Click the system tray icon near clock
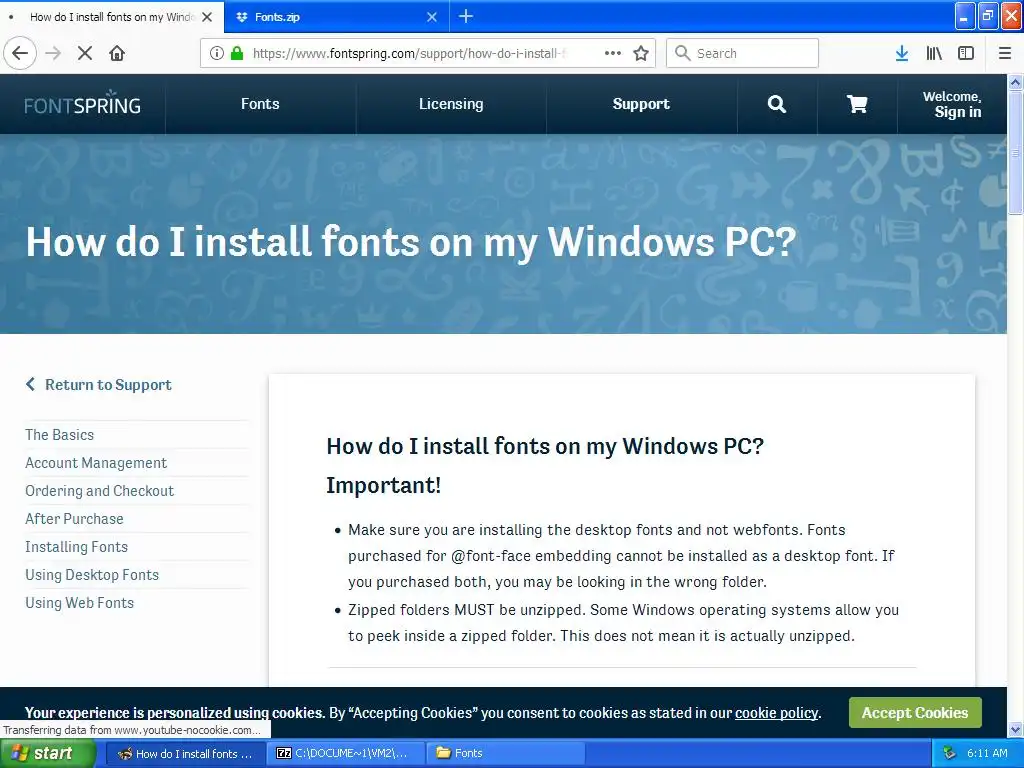 [950, 753]
